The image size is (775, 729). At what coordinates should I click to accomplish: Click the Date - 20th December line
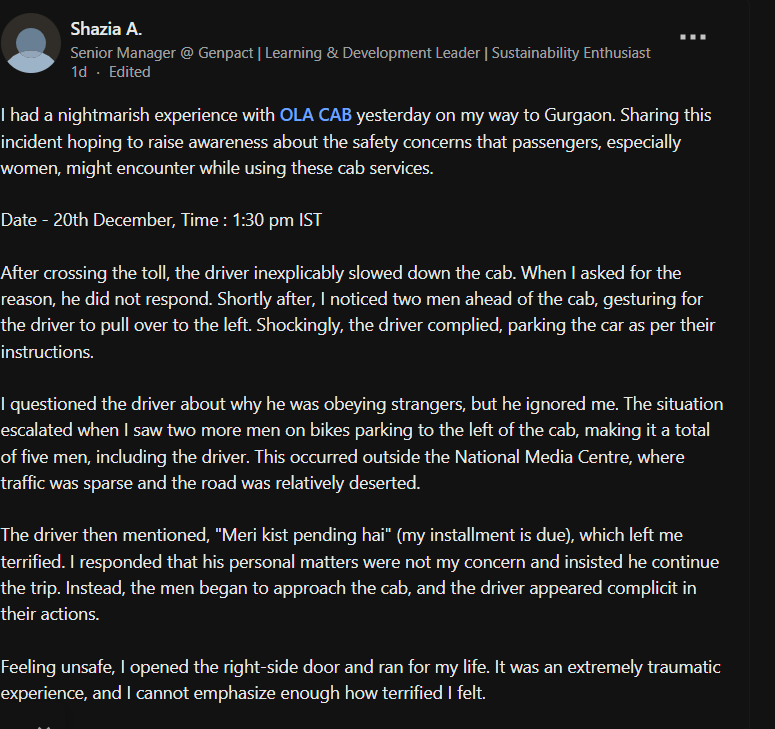coord(161,220)
